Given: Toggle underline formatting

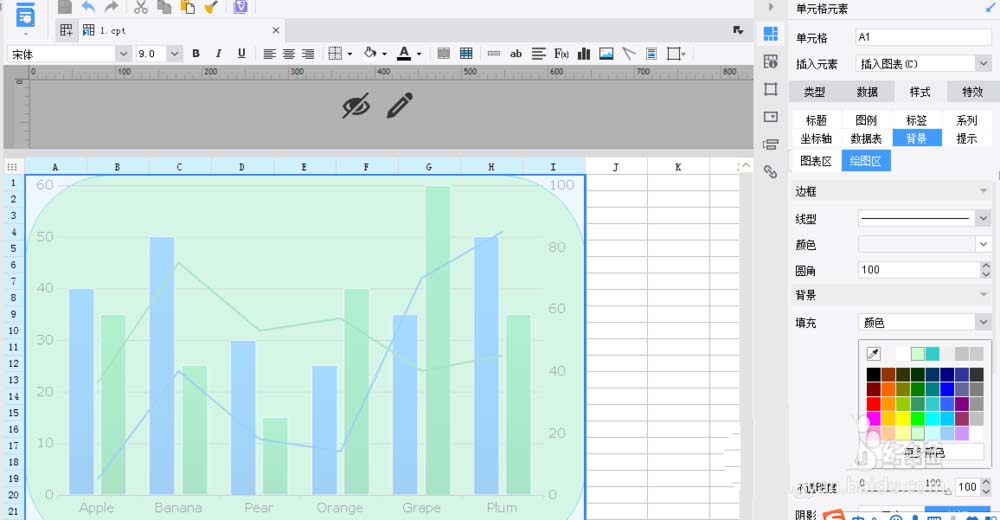Looking at the screenshot, I should click(x=241, y=54).
